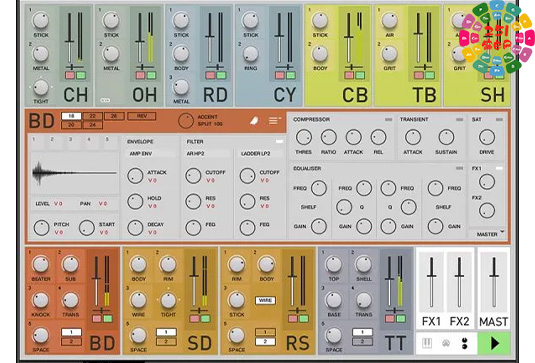Click the two-dots icon next to play
535x363 pixels.
coord(464,343)
